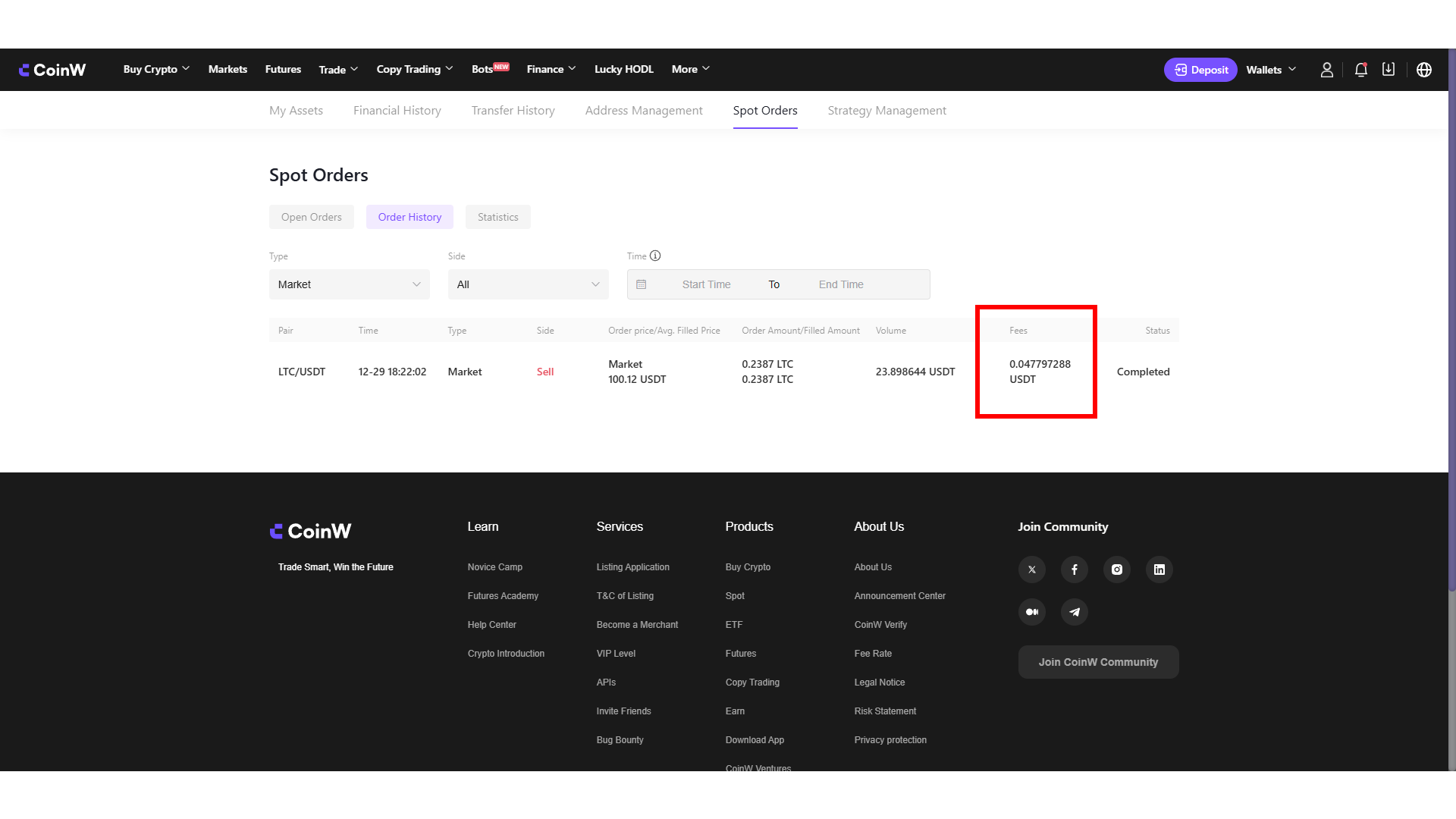This screenshot has width=1456, height=819.
Task: Open the Medium community icon
Action: coord(1032,612)
